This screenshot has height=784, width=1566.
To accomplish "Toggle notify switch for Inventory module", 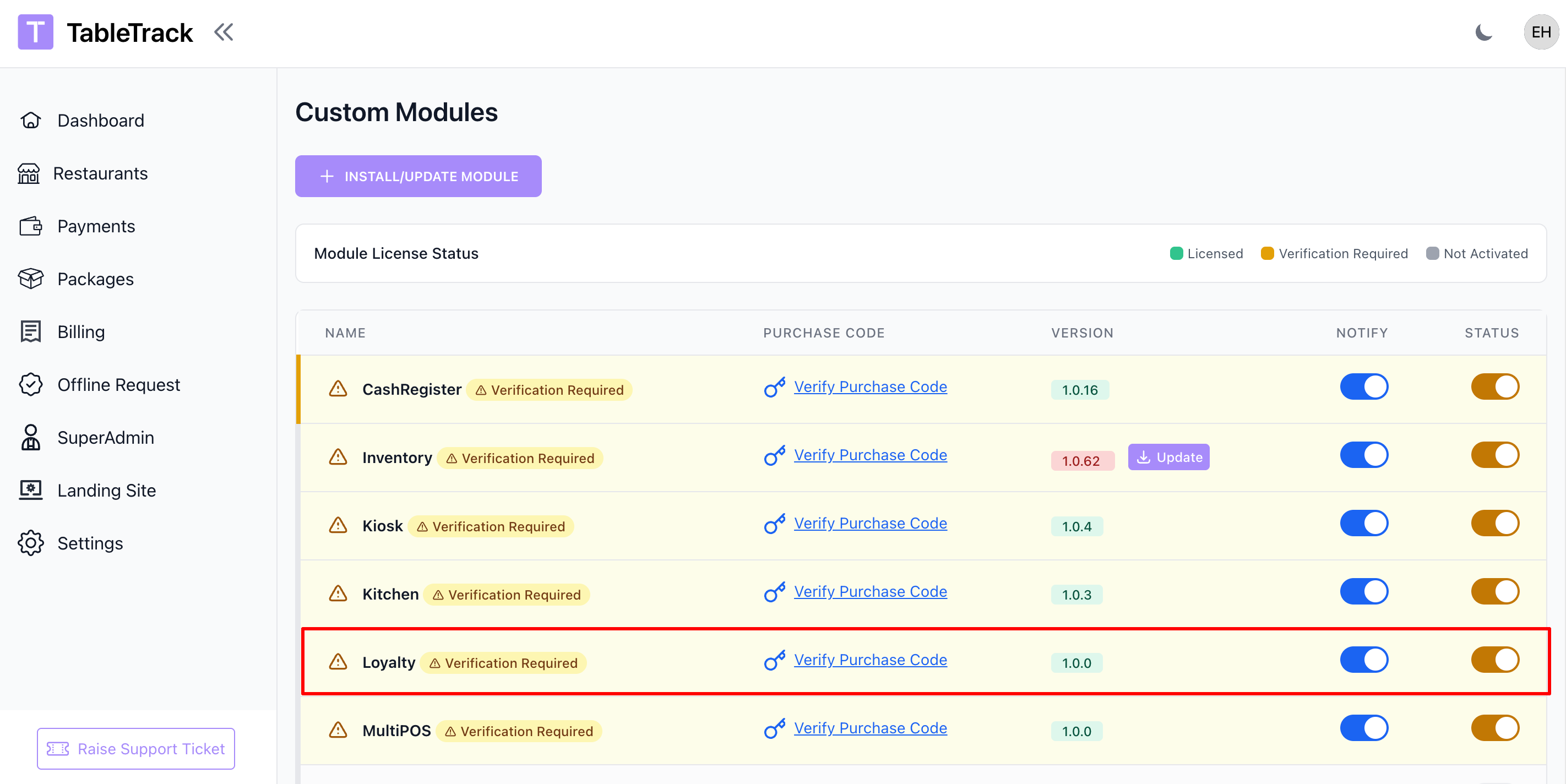I will (x=1363, y=455).
